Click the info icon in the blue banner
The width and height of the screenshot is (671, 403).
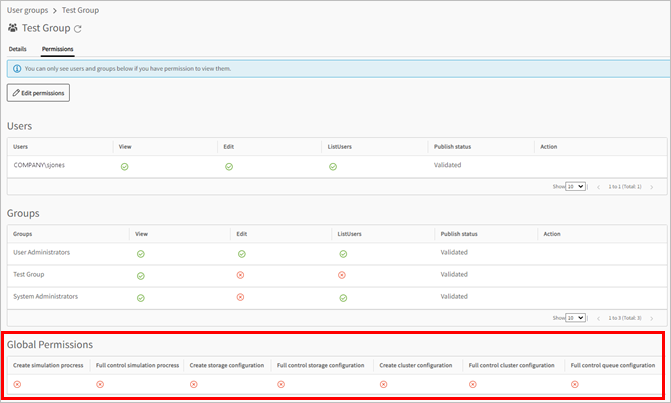(17, 68)
